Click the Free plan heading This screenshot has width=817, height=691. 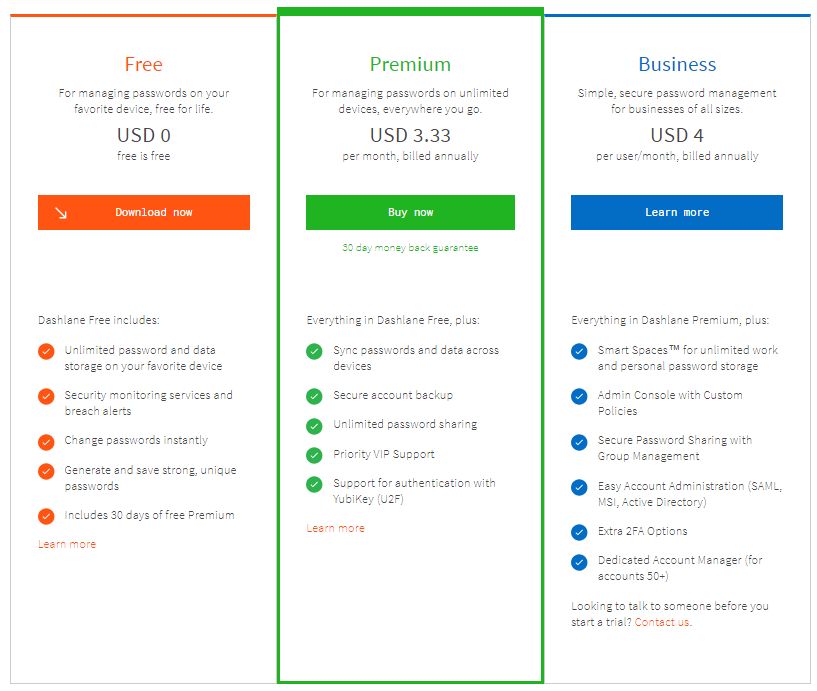(144, 65)
